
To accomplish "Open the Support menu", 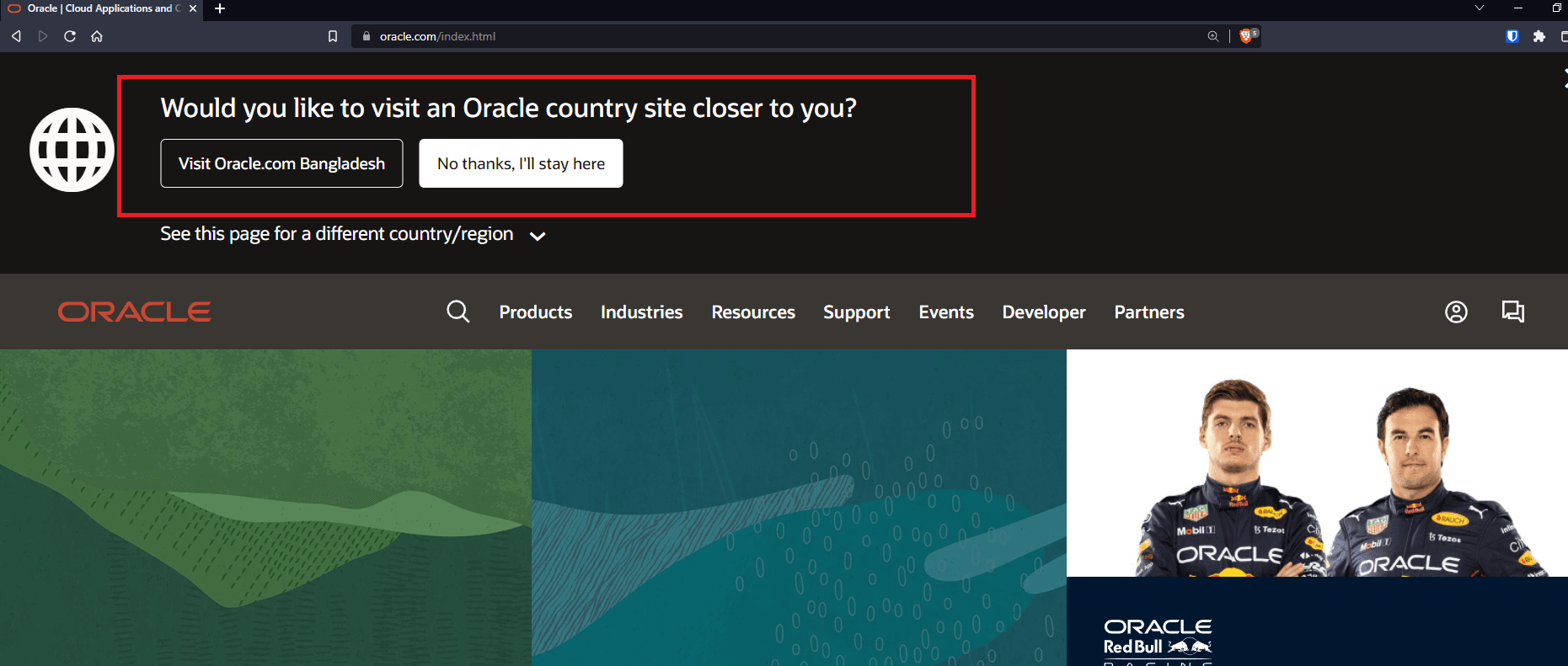I will (x=856, y=312).
